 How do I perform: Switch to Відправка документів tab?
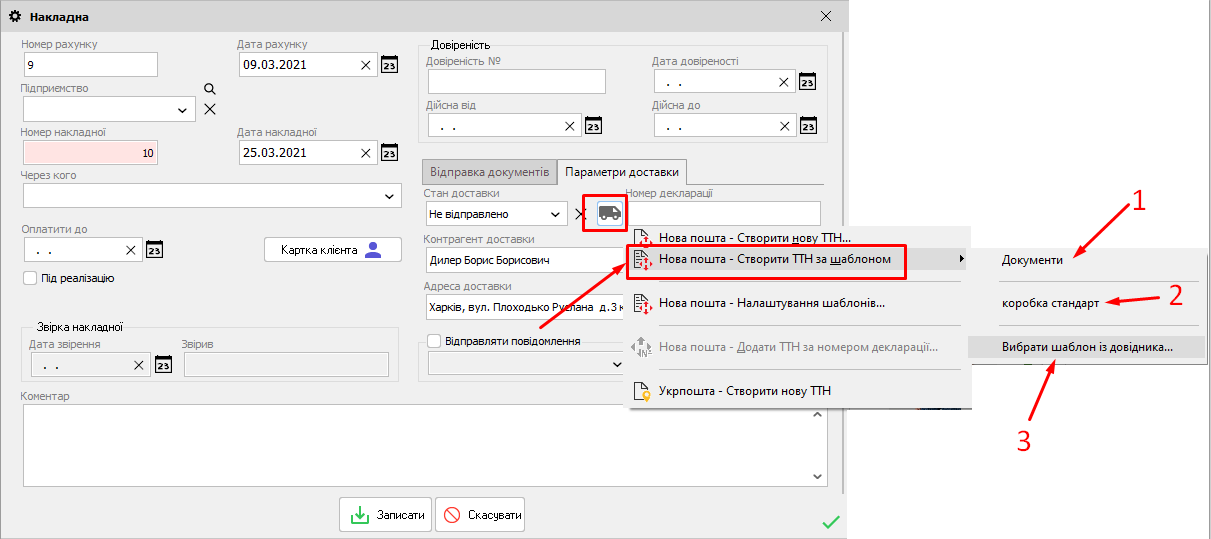pyautogui.click(x=487, y=171)
